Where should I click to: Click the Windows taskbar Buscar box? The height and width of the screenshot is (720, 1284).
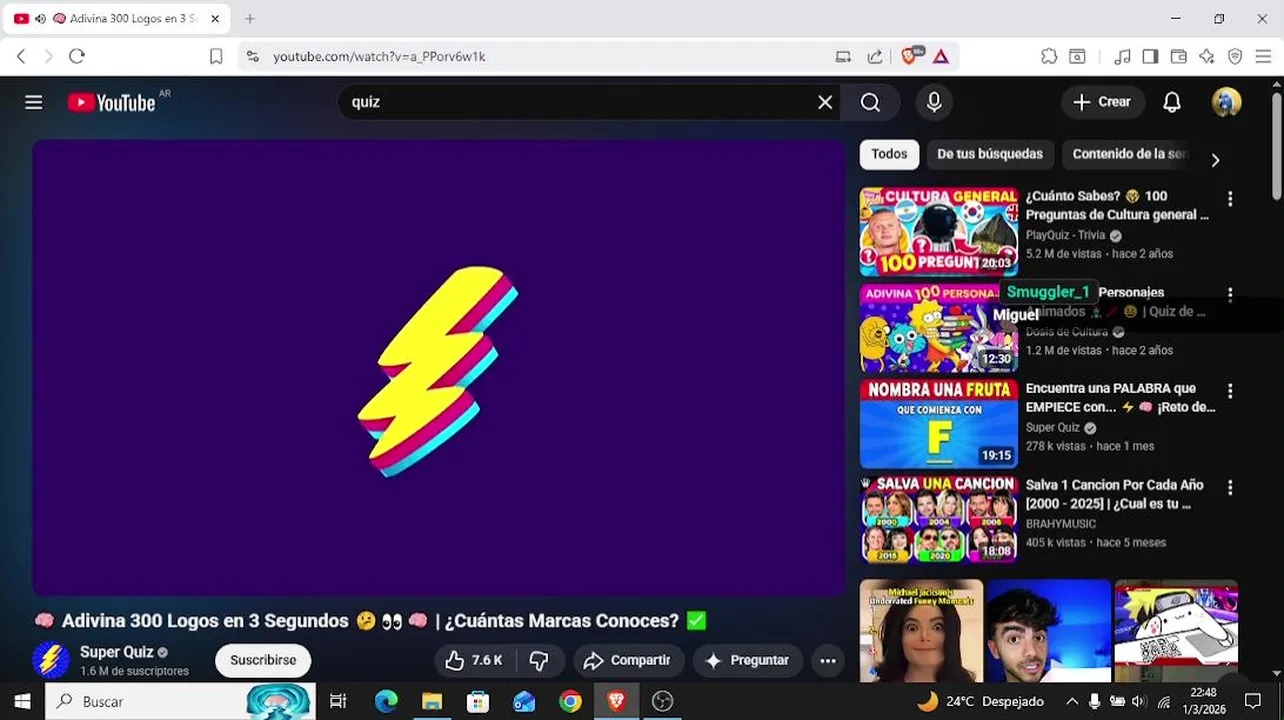[180, 701]
